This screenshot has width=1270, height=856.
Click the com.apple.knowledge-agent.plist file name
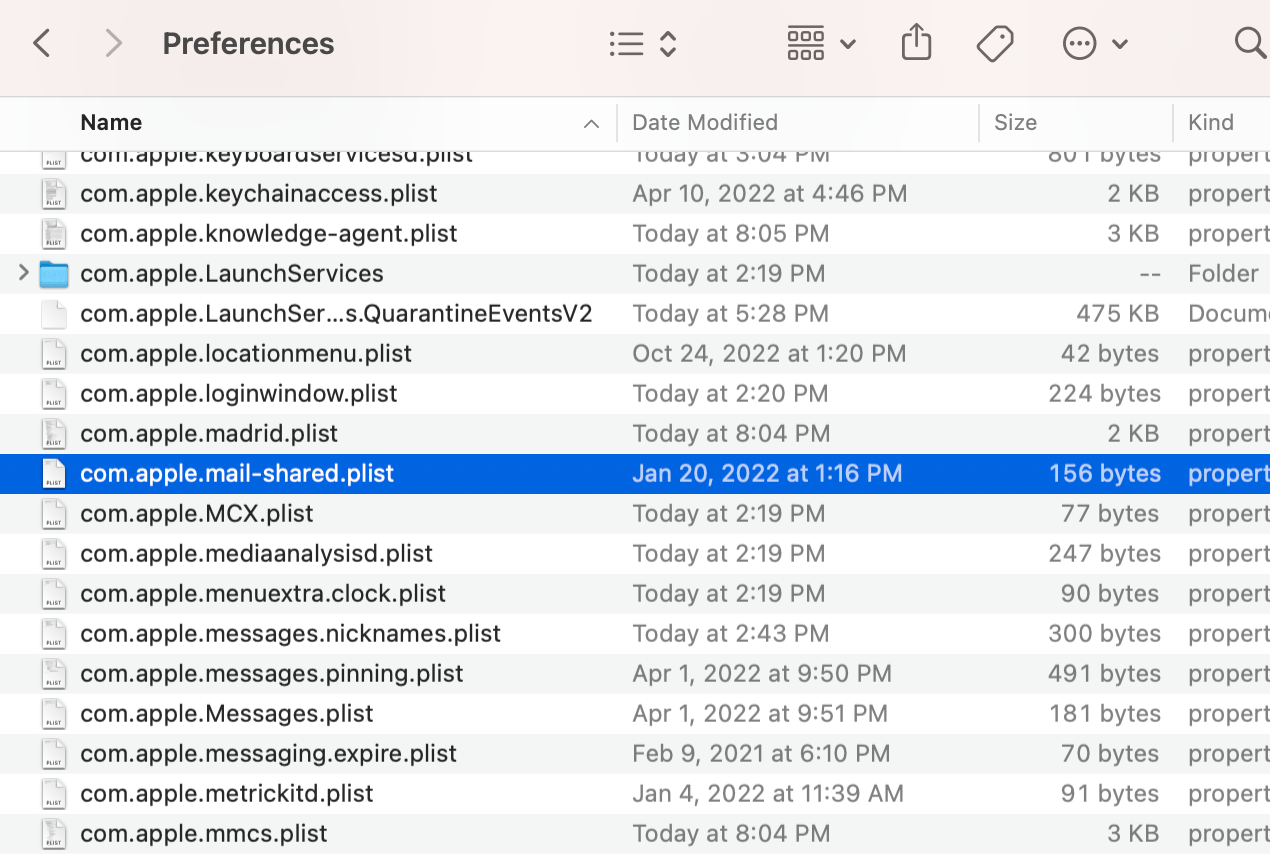click(269, 233)
